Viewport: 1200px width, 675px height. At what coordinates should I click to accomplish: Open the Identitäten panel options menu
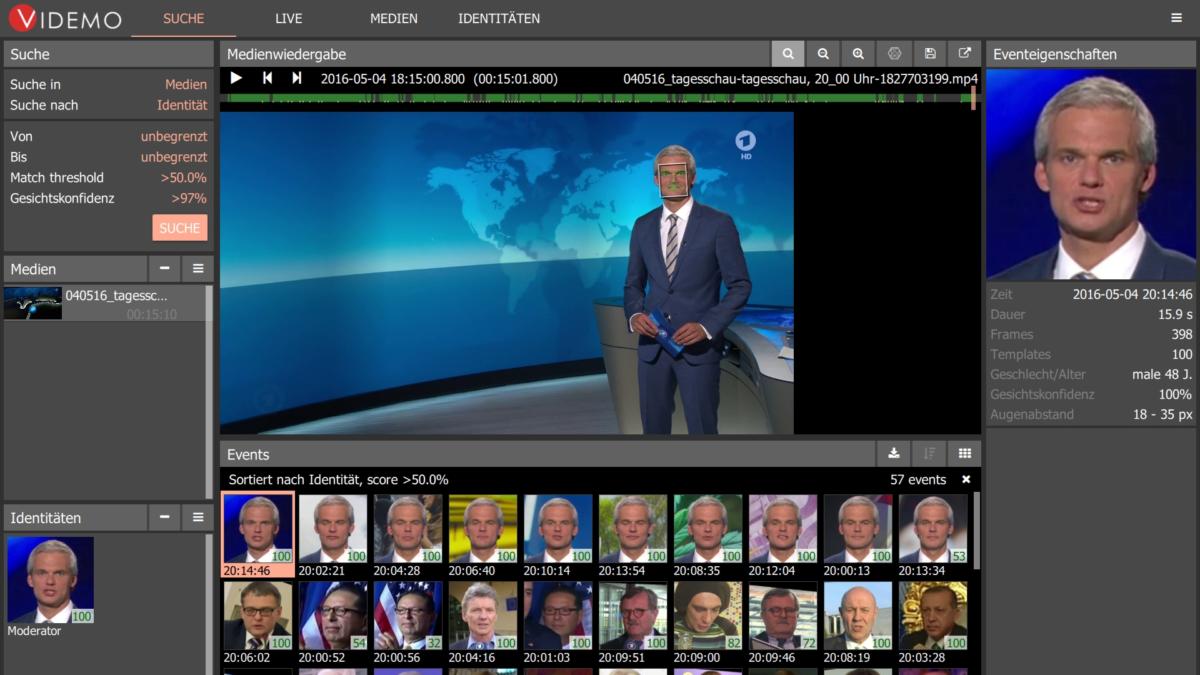pos(197,517)
